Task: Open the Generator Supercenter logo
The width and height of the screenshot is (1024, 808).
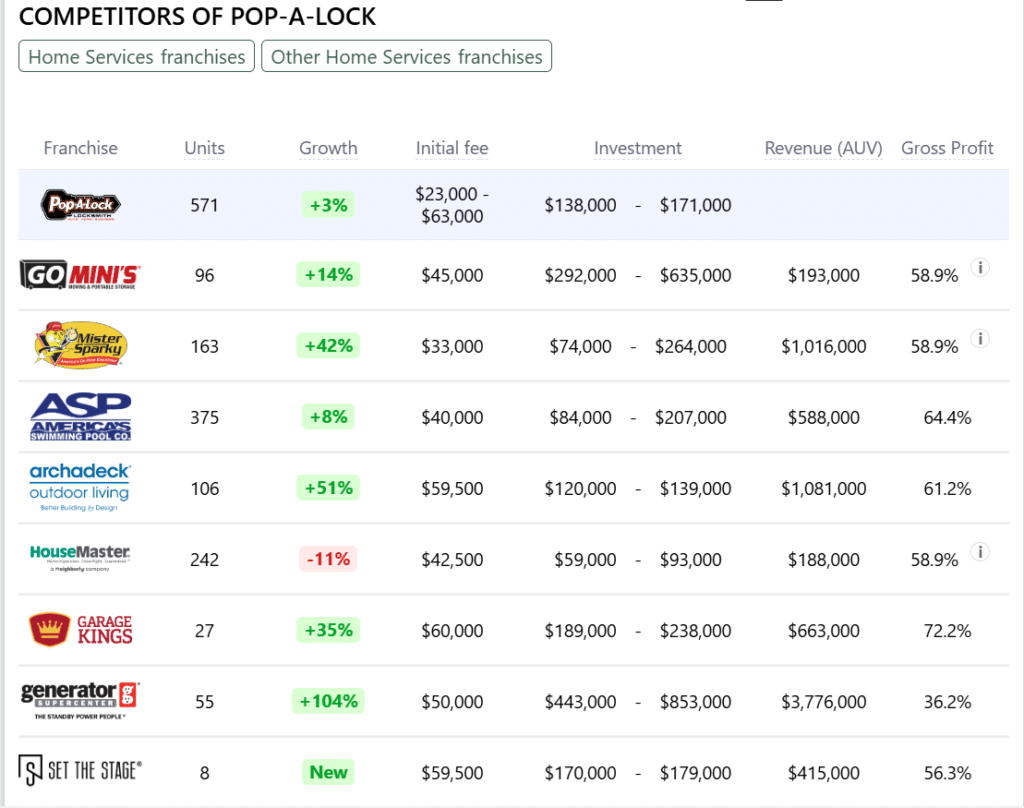Action: (80, 701)
